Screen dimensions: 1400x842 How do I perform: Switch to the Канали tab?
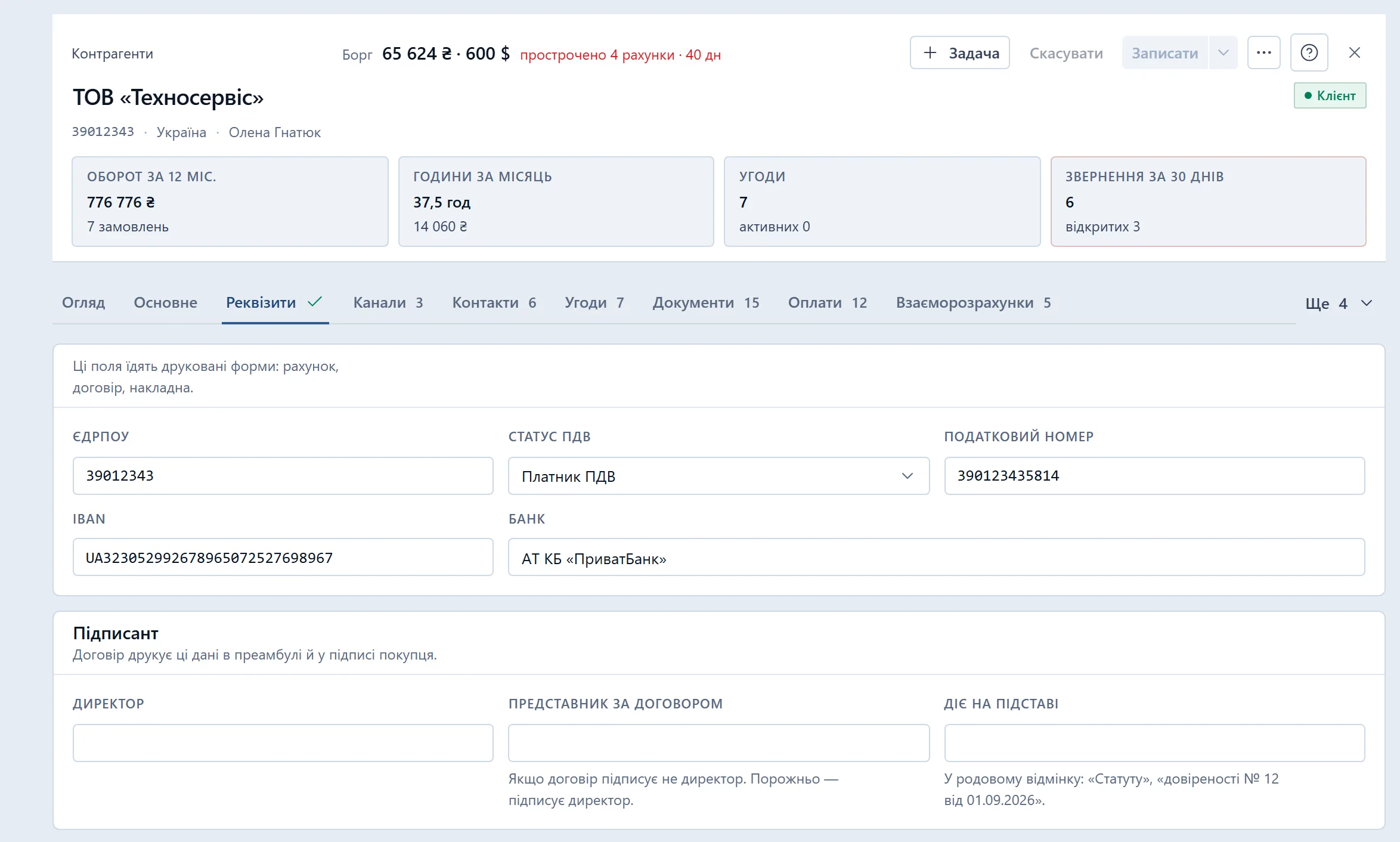(388, 303)
